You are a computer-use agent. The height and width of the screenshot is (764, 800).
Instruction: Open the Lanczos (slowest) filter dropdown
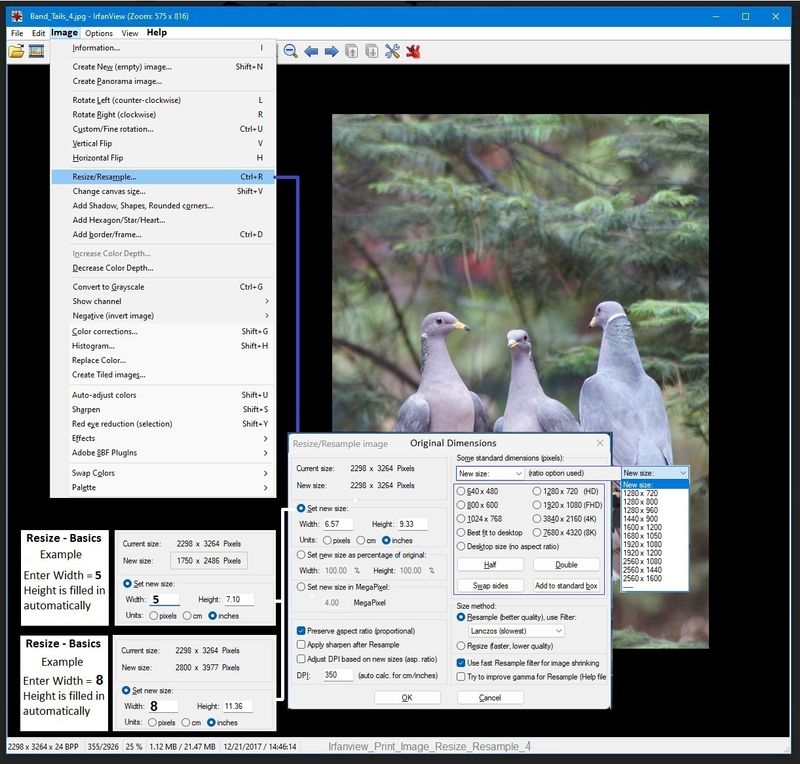point(516,631)
